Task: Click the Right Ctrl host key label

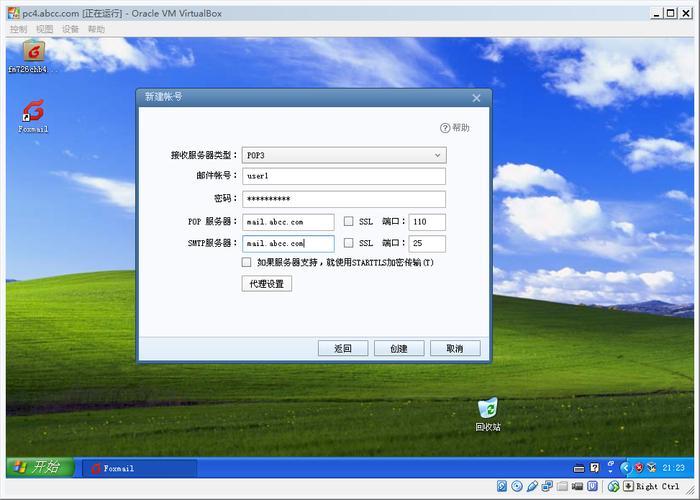Action: pyautogui.click(x=658, y=486)
